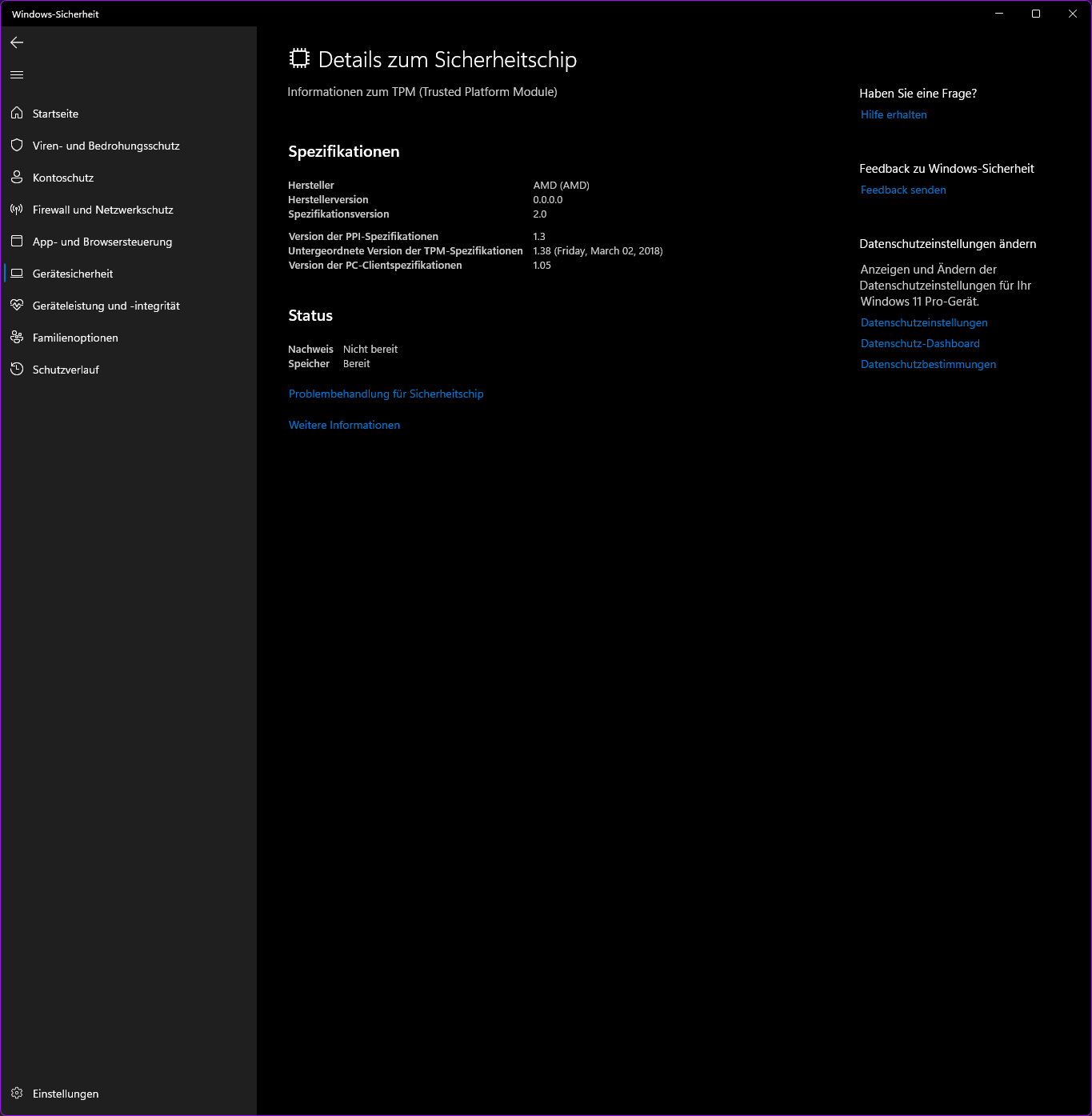The width and height of the screenshot is (1092, 1116).
Task: Minimize the Windows-Sicherheit window
Action: pos(999,14)
